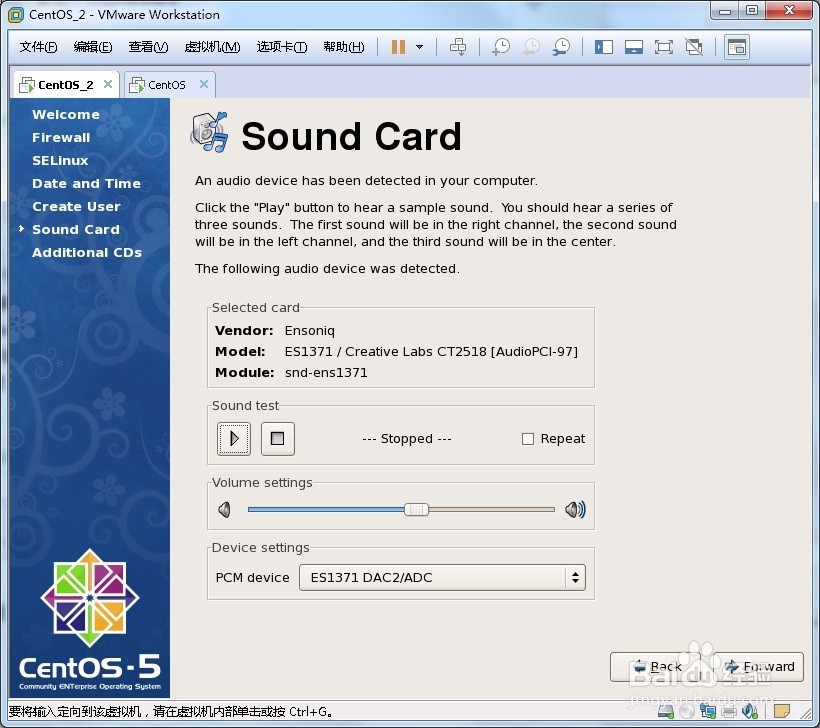
Task: Close the CentOS tab
Action: point(204,84)
